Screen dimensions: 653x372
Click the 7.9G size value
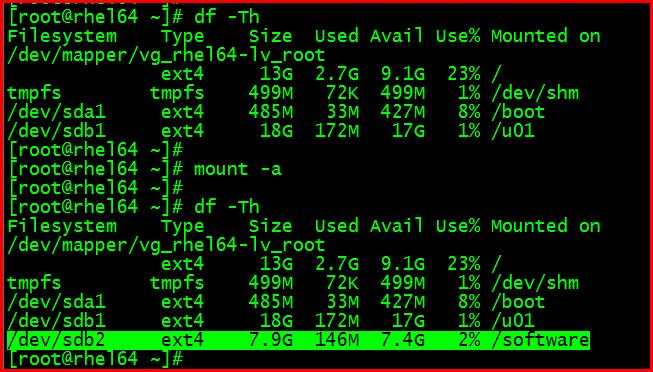[271, 340]
